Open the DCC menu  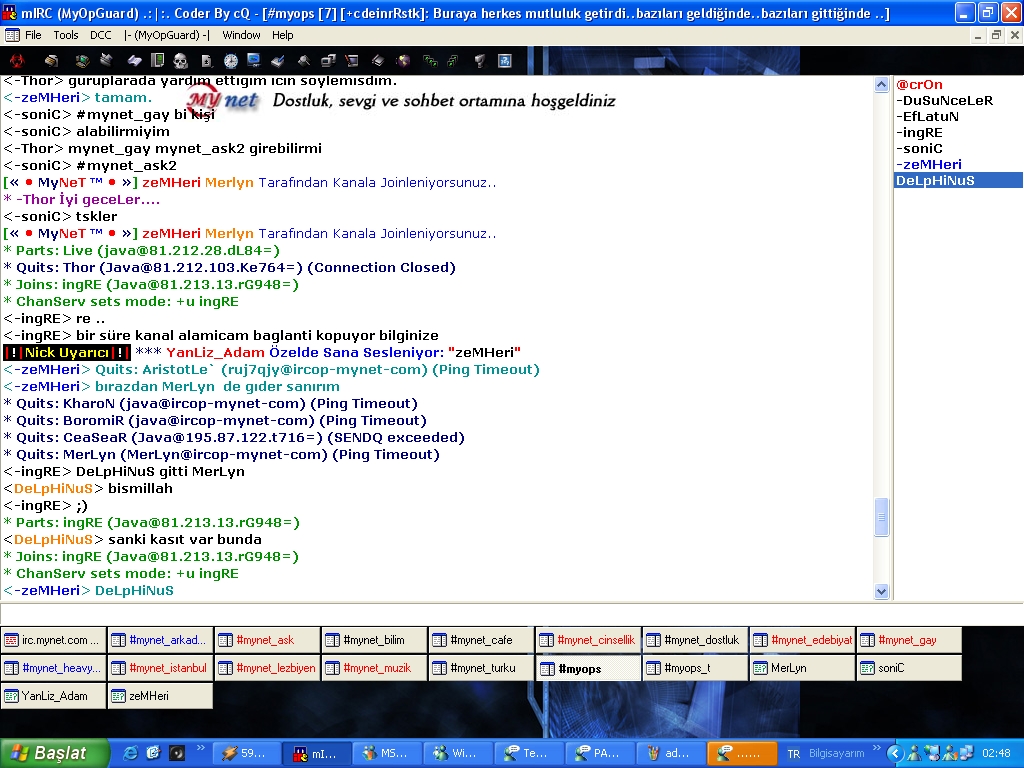coord(101,35)
